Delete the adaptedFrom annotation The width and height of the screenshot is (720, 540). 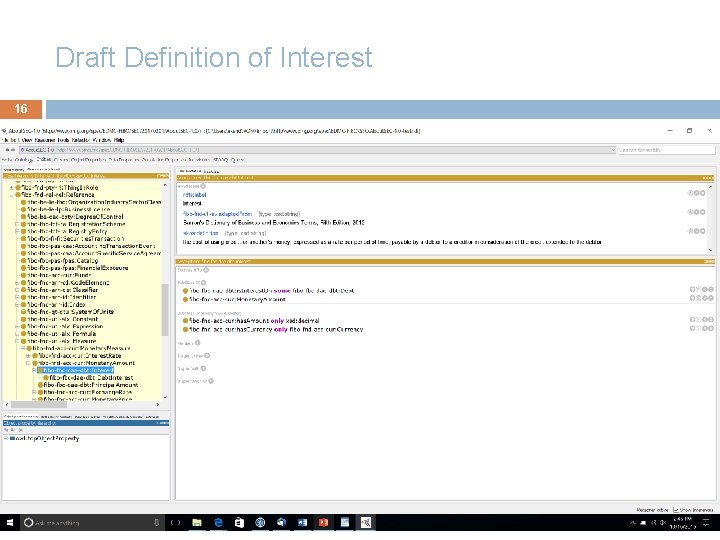click(697, 212)
